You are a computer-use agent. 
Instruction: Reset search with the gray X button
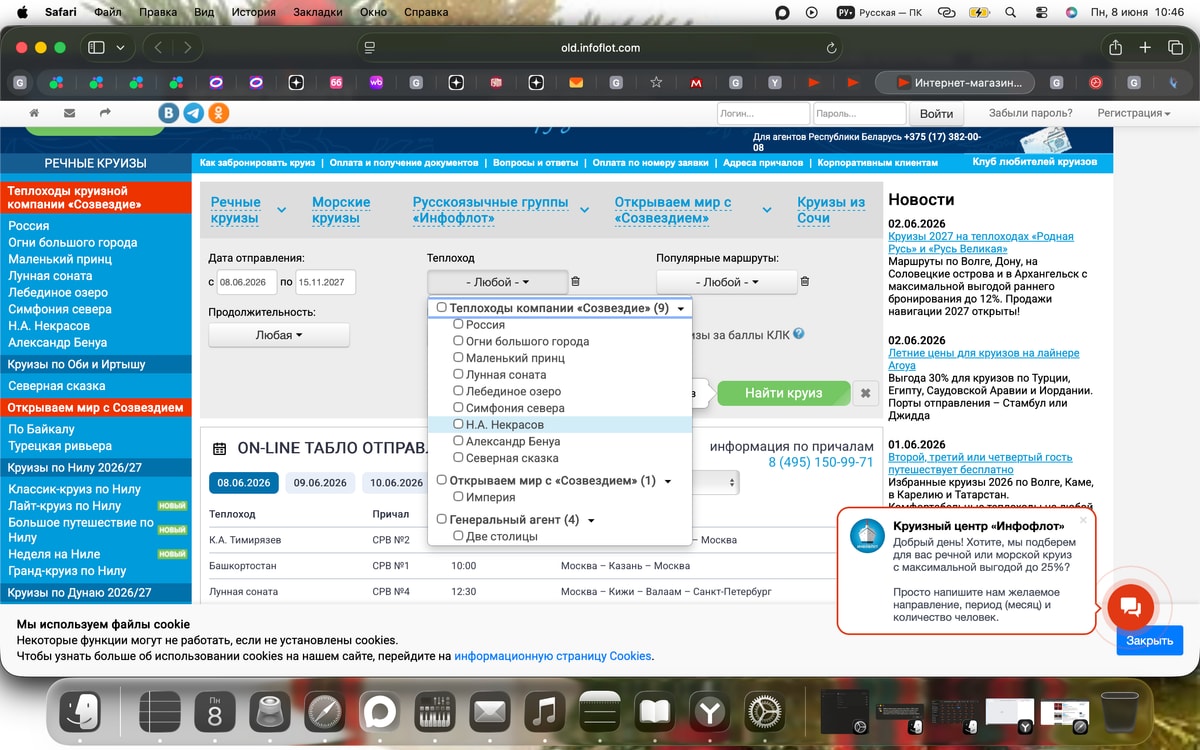pos(866,394)
